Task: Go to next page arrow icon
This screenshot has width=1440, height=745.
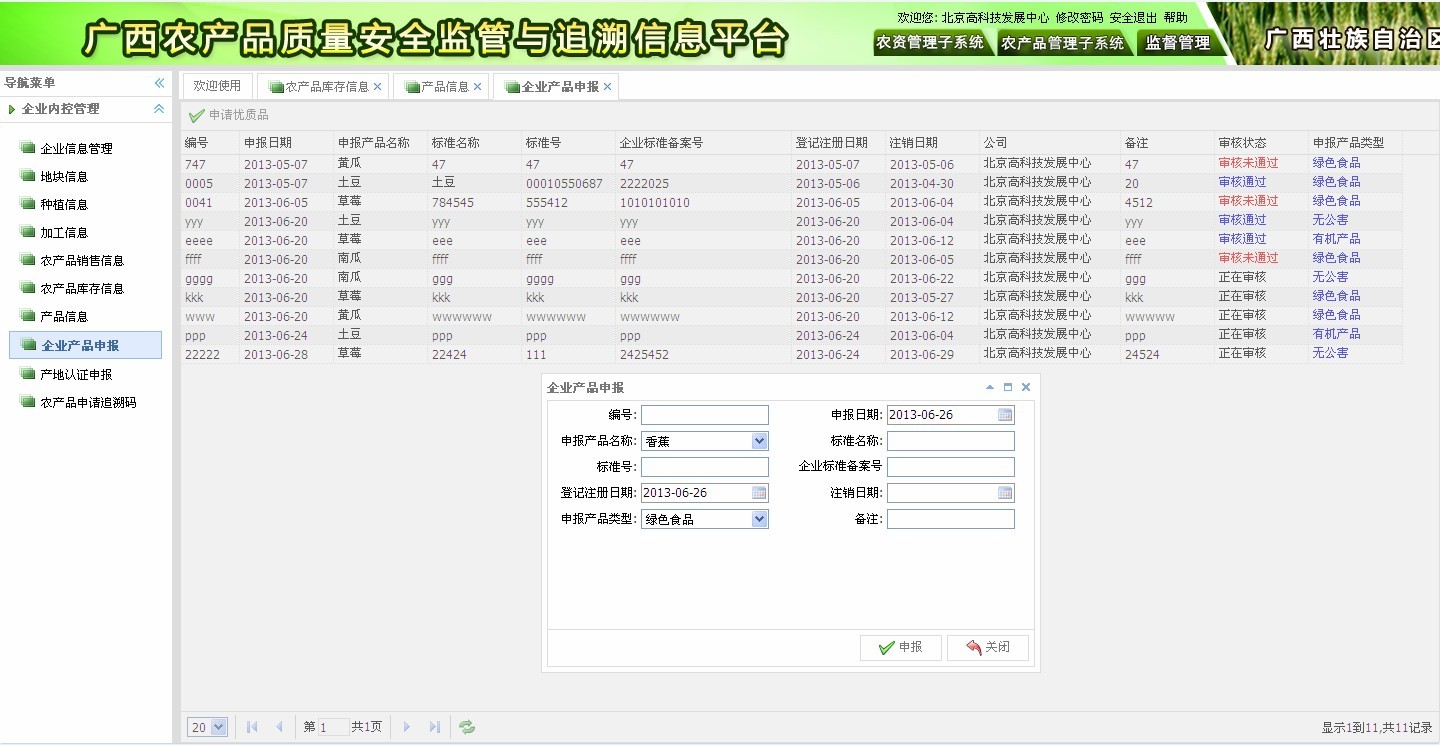Action: point(406,727)
